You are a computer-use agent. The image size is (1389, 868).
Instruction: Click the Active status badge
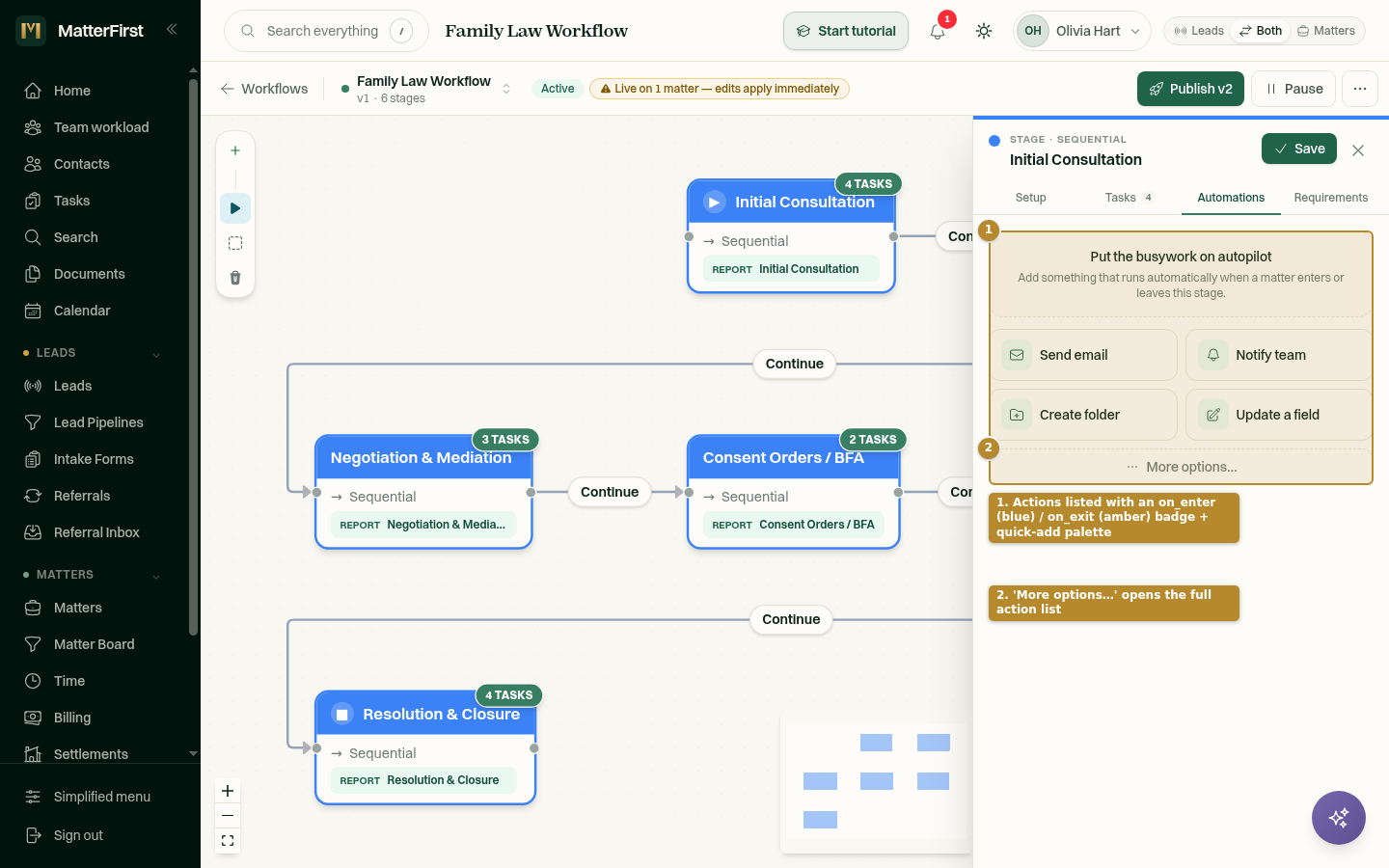coord(558,89)
